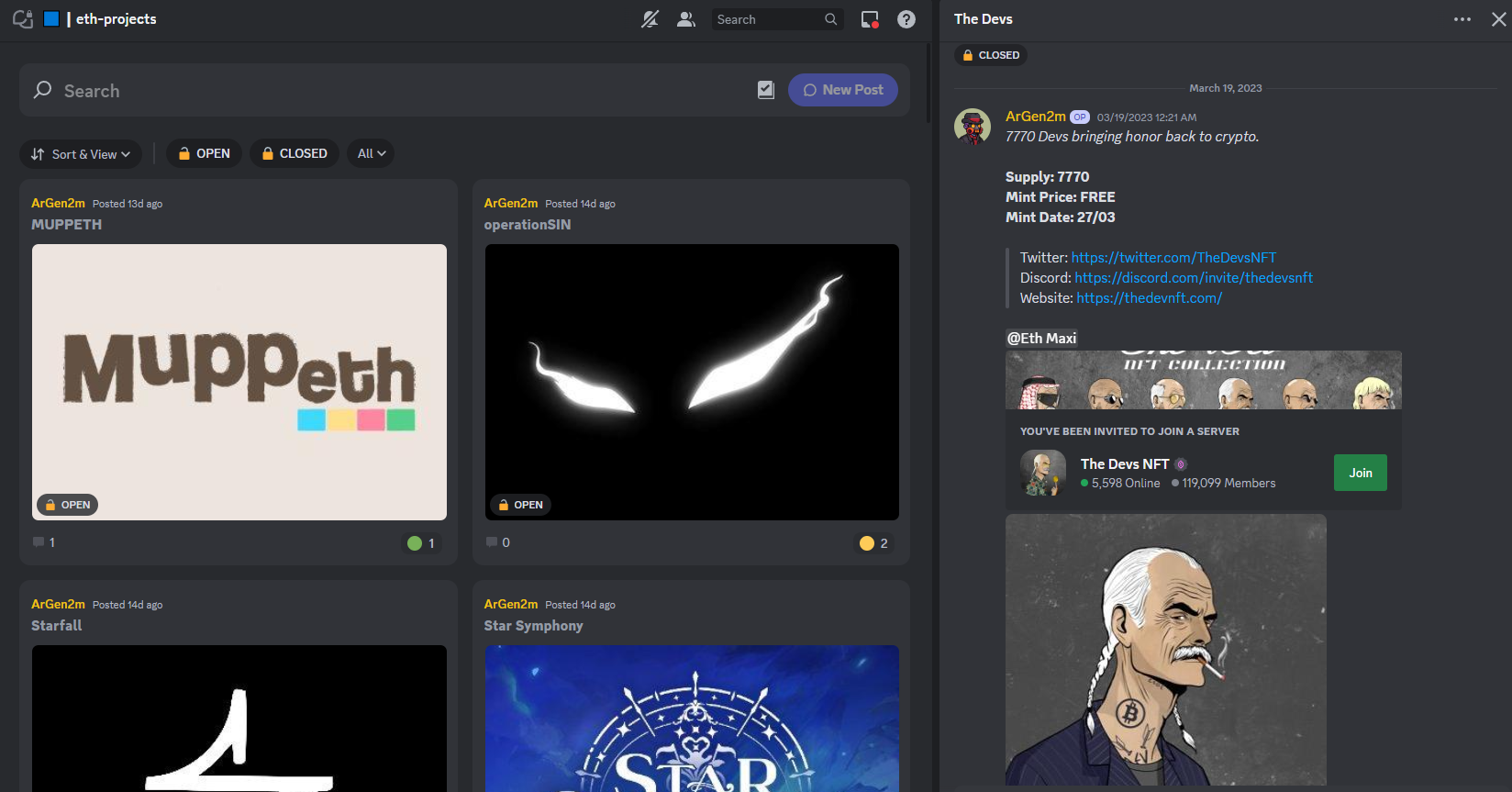Viewport: 1512px width, 792px height.
Task: Open the Star Symphony post title
Action: 534,626
